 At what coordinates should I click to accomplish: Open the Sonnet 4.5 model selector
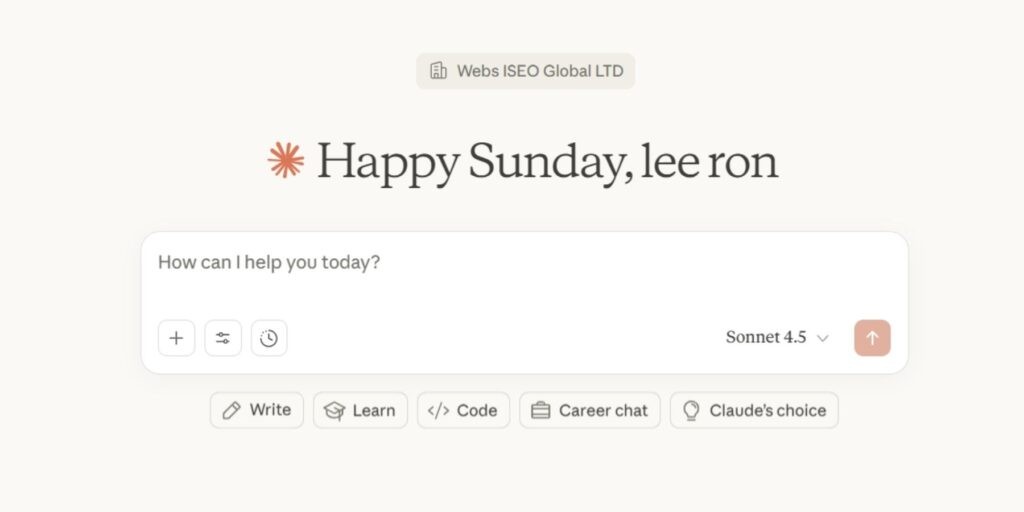point(767,338)
